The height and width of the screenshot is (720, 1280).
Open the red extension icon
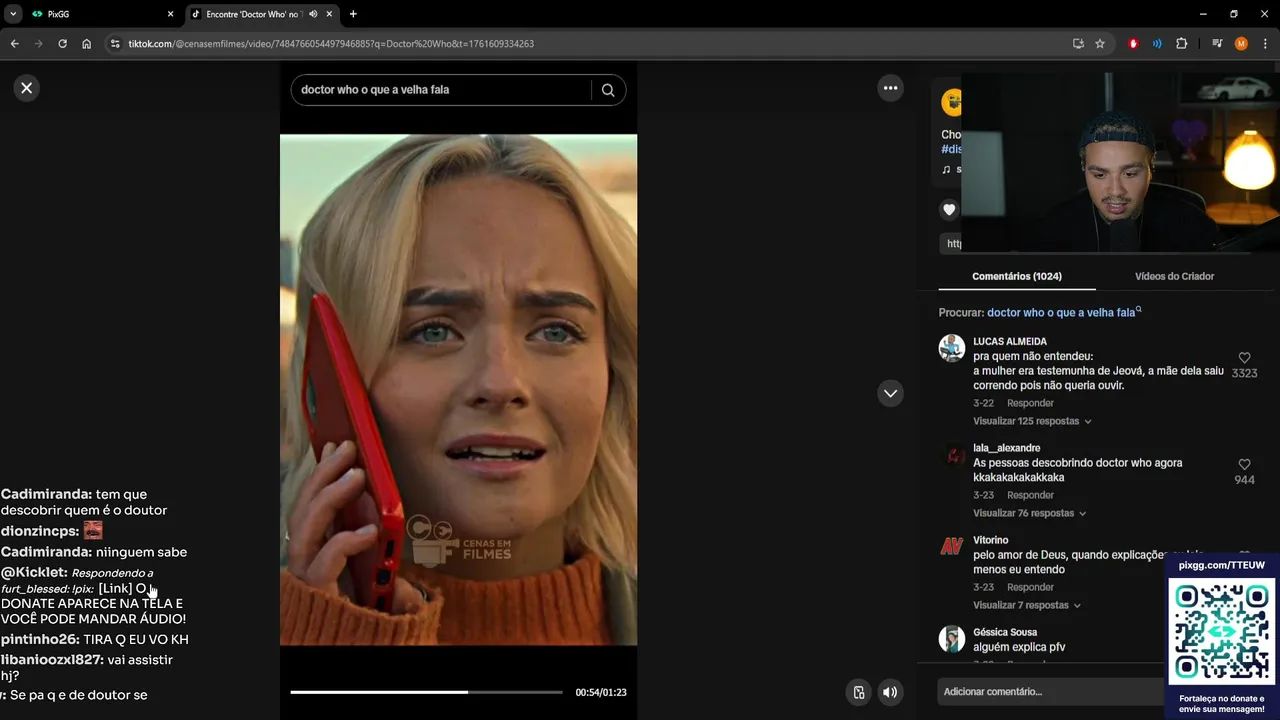(x=1133, y=44)
